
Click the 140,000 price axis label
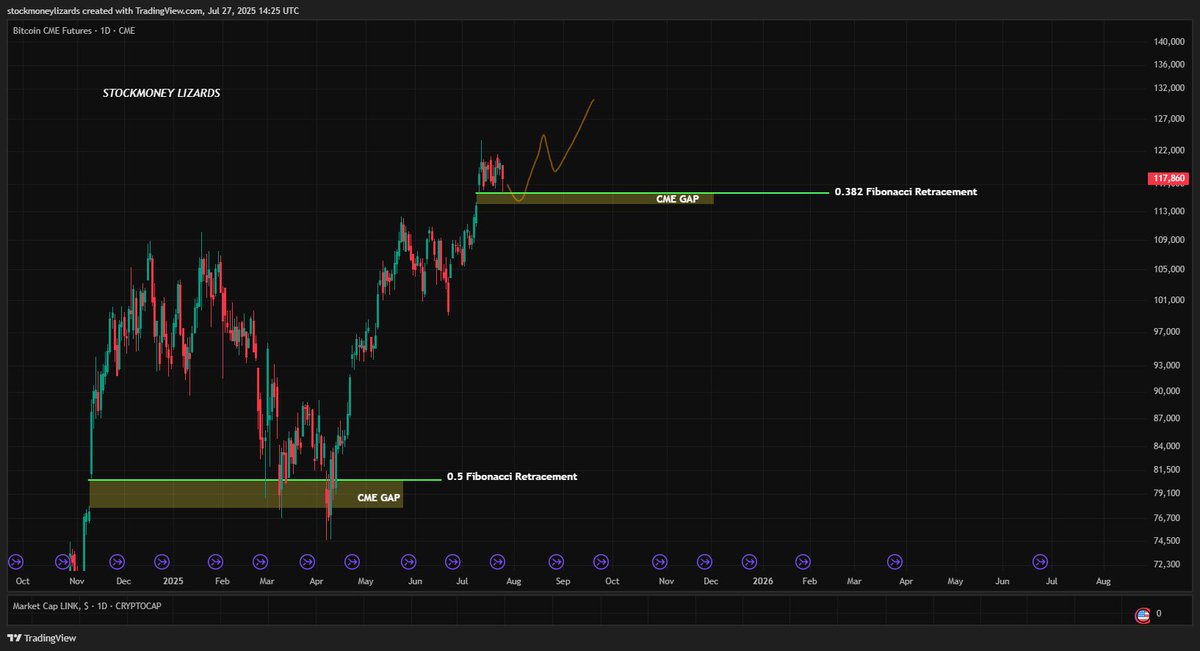tap(1167, 42)
